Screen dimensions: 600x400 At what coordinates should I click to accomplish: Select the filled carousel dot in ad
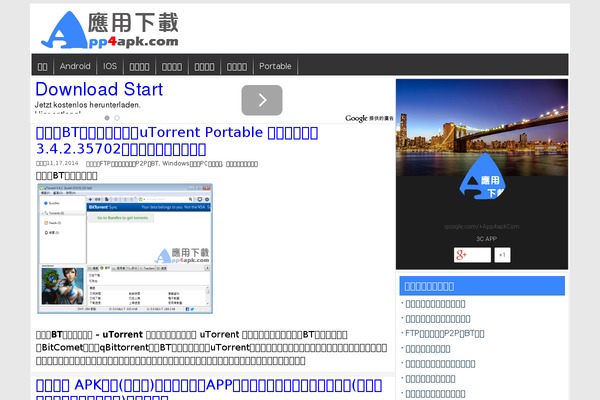pos(107,118)
